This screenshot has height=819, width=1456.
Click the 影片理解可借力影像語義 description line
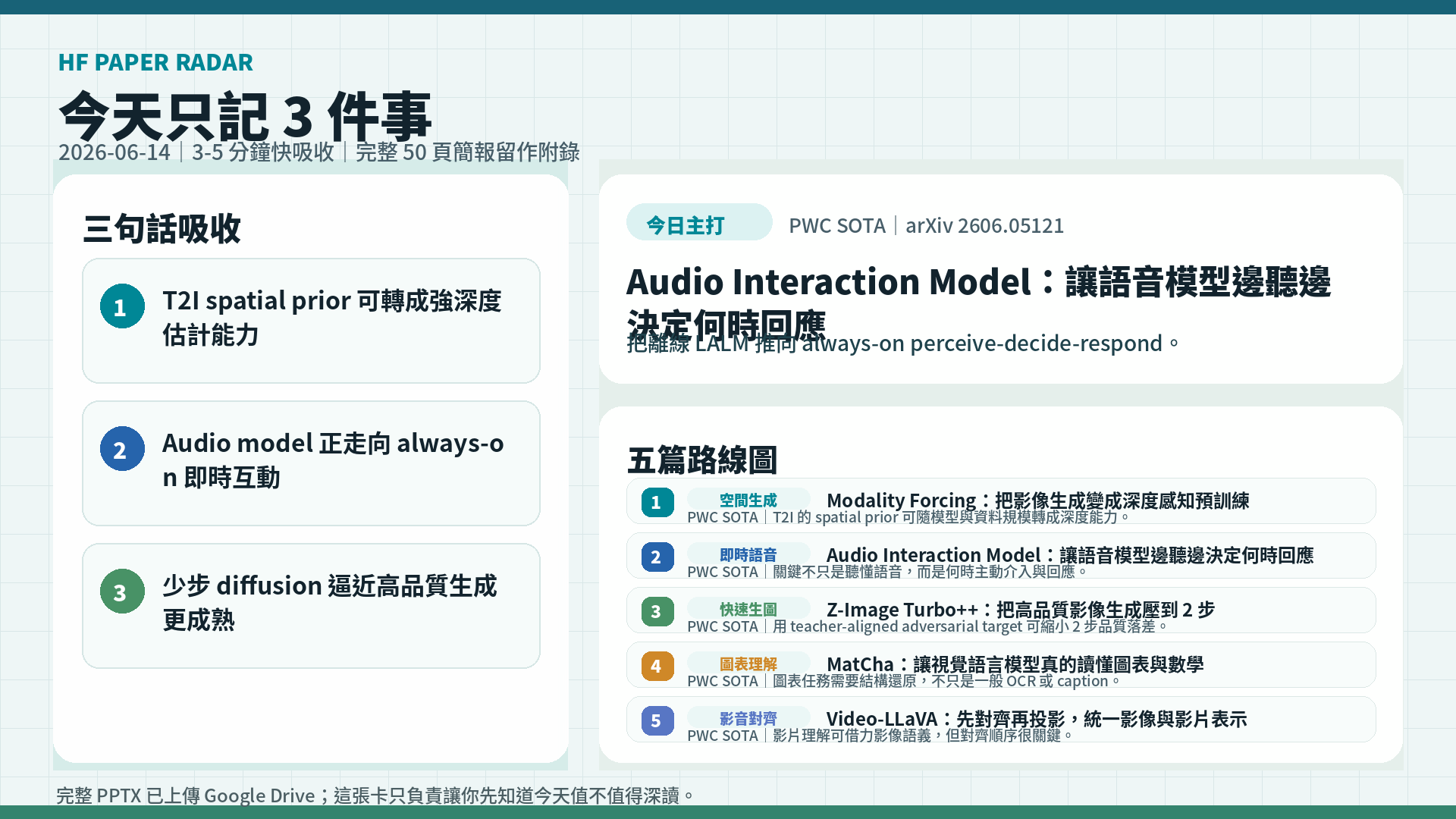tap(880, 736)
